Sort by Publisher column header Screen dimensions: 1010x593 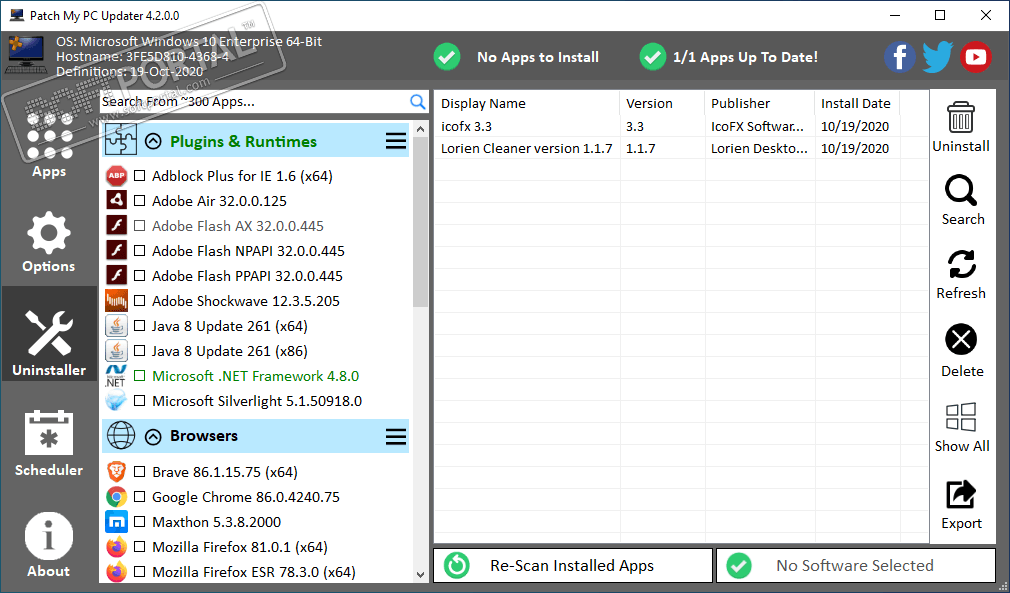pyautogui.click(x=760, y=103)
